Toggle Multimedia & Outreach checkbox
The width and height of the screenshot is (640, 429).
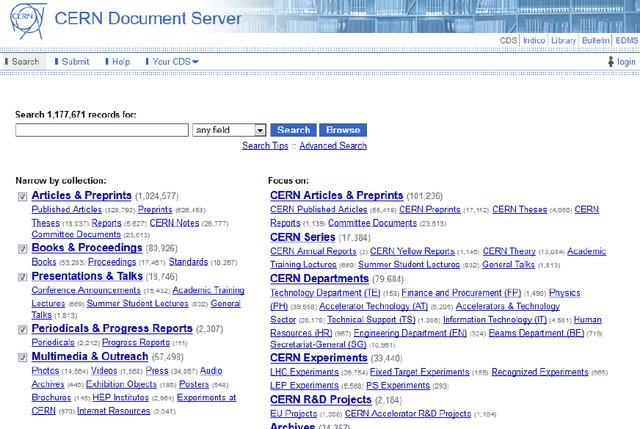click(22, 358)
